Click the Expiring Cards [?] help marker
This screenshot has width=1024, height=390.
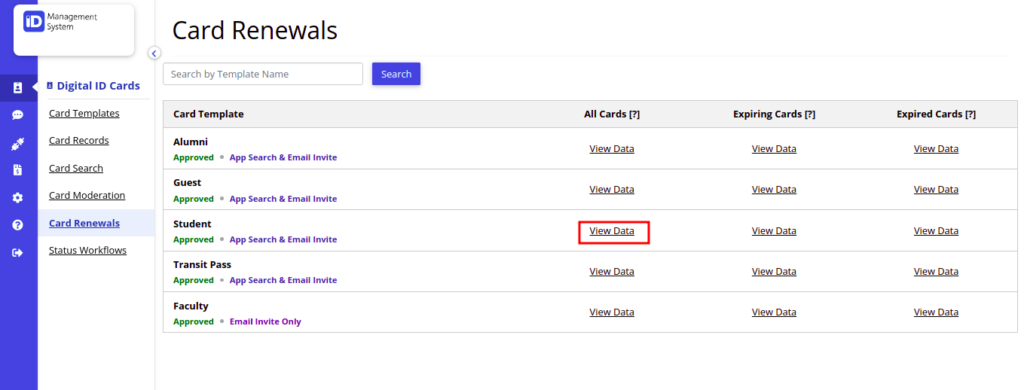(x=810, y=114)
